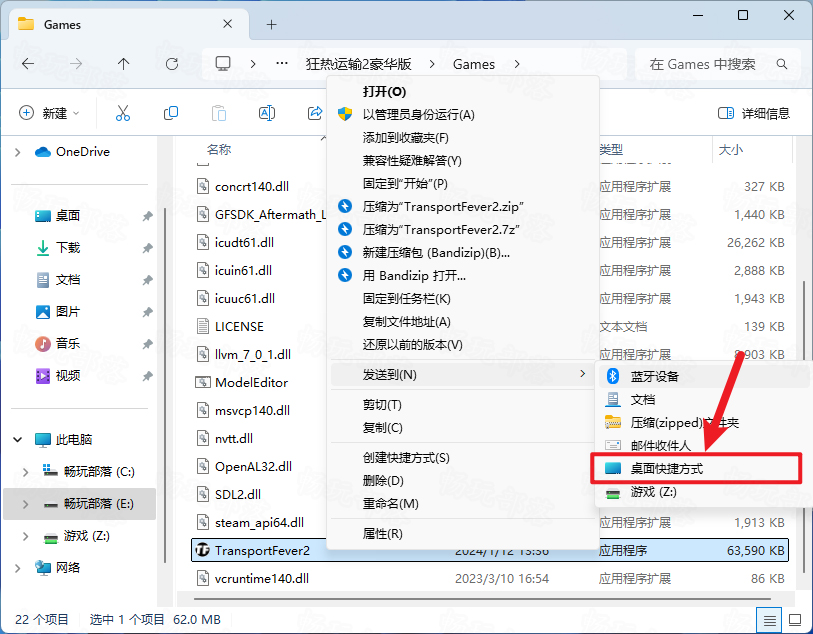
Task: Select the ModelEditor file
Action: [x=251, y=383]
